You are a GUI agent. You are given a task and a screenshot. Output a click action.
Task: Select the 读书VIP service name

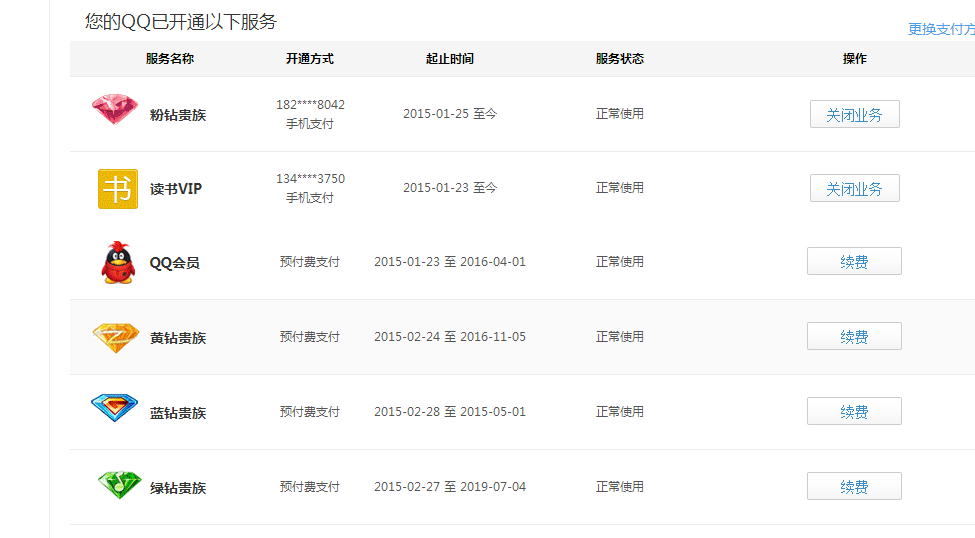click(x=176, y=189)
